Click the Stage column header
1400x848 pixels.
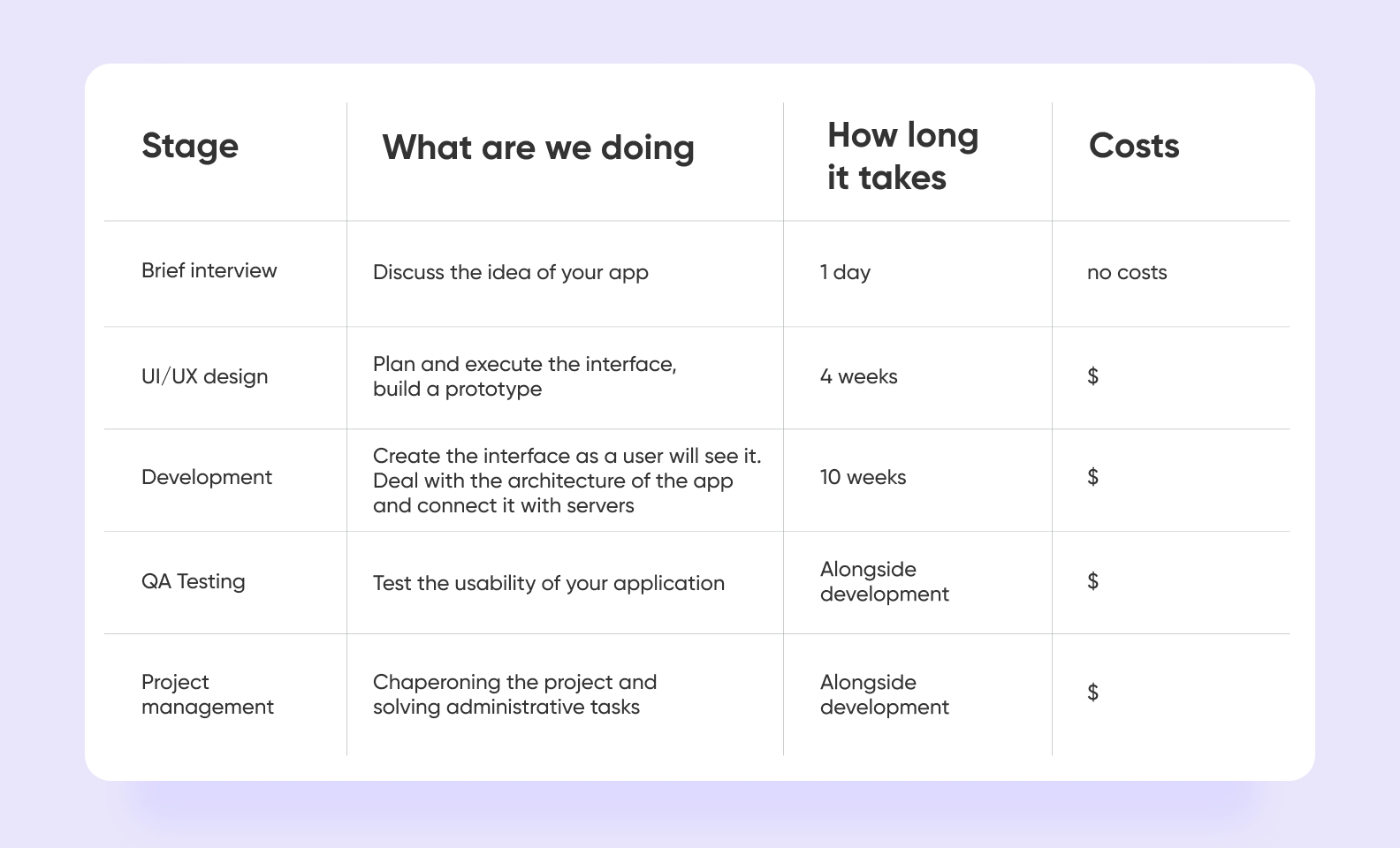pos(190,146)
